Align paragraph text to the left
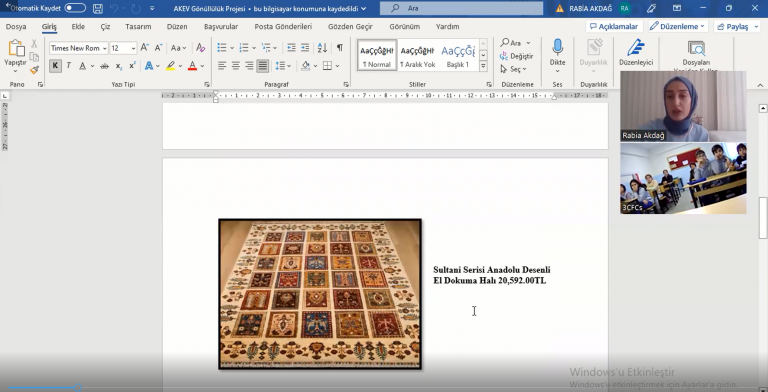 point(222,66)
